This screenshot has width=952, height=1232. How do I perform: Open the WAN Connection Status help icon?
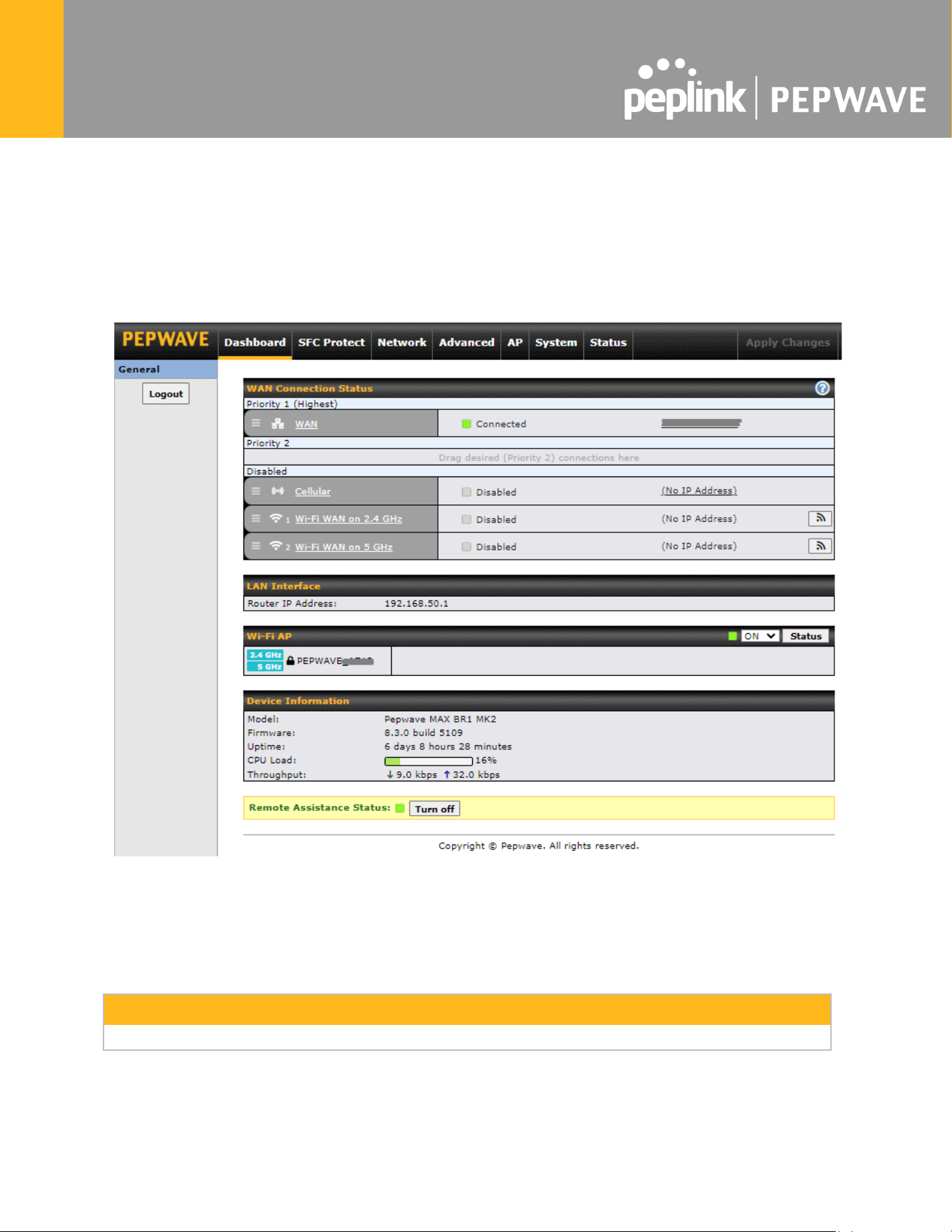(823, 388)
